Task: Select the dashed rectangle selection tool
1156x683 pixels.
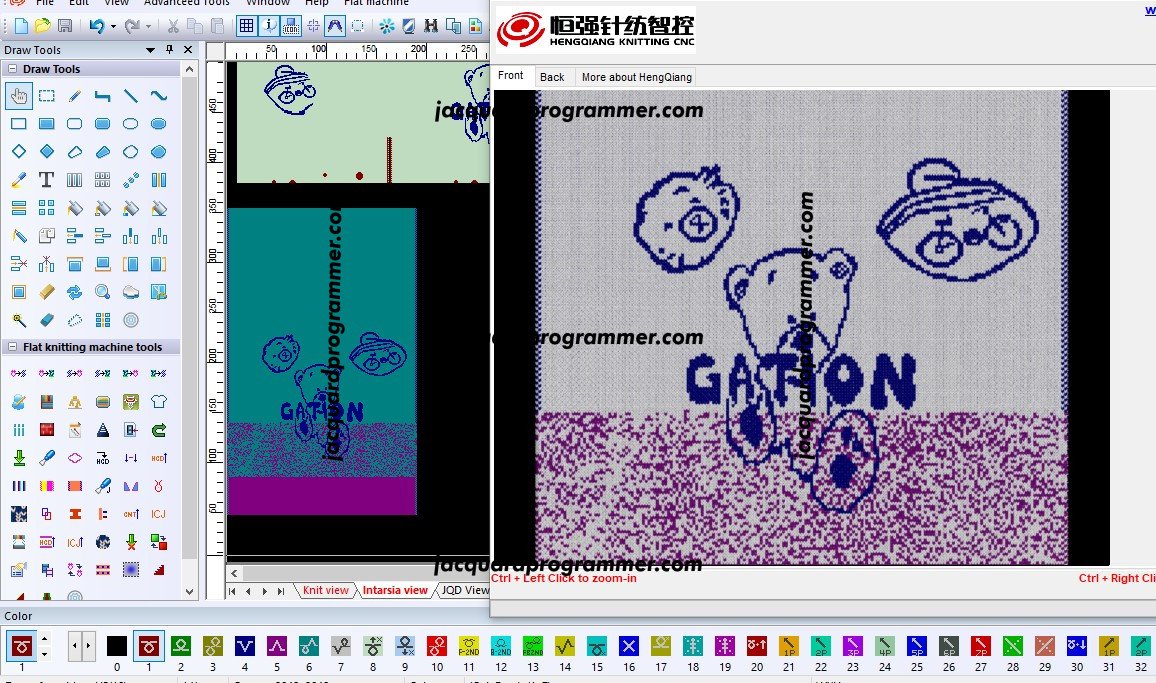Action: 46,97
